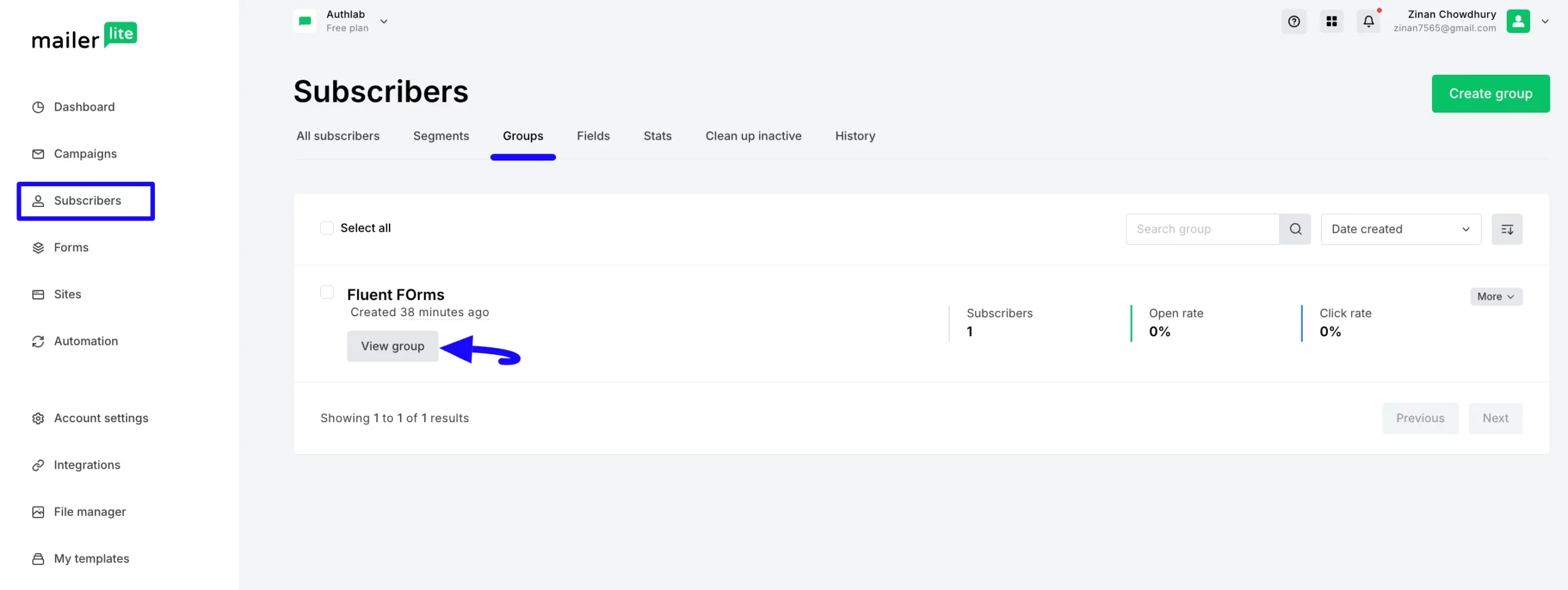Click the Subscribers person icon
The height and width of the screenshot is (590, 1568).
tap(38, 201)
